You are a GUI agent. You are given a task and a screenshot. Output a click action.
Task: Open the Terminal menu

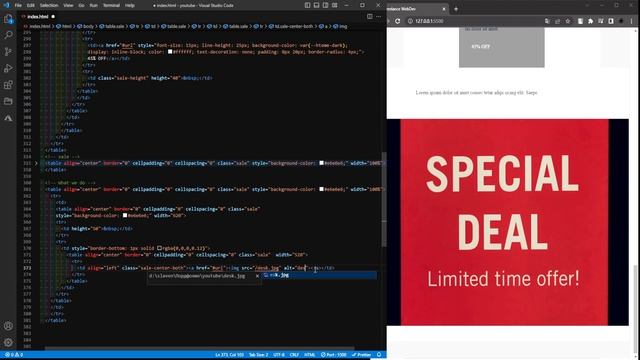tap(111, 6)
